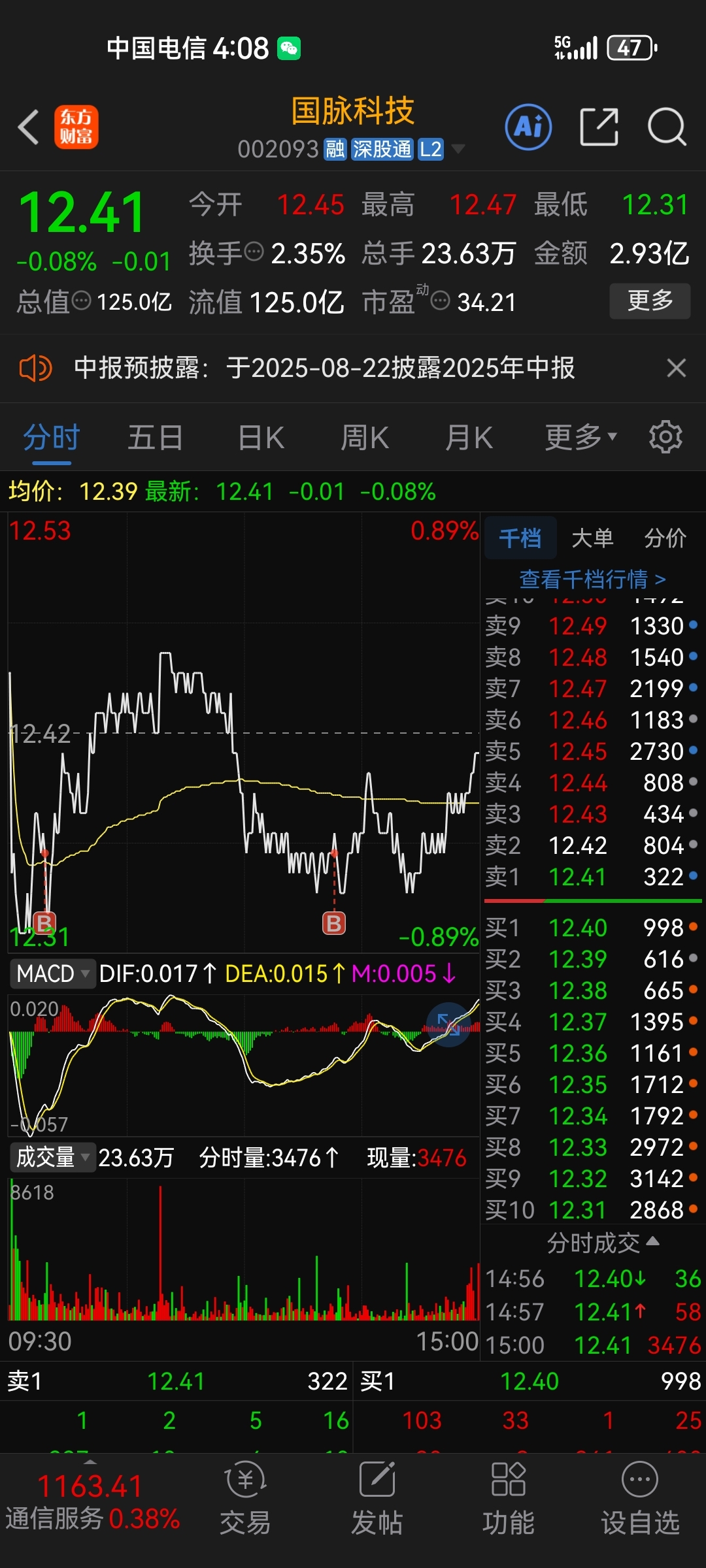Screen dimensions: 706x1568
Task: Tap the 14:56 trade tick row
Action: [x=593, y=1279]
